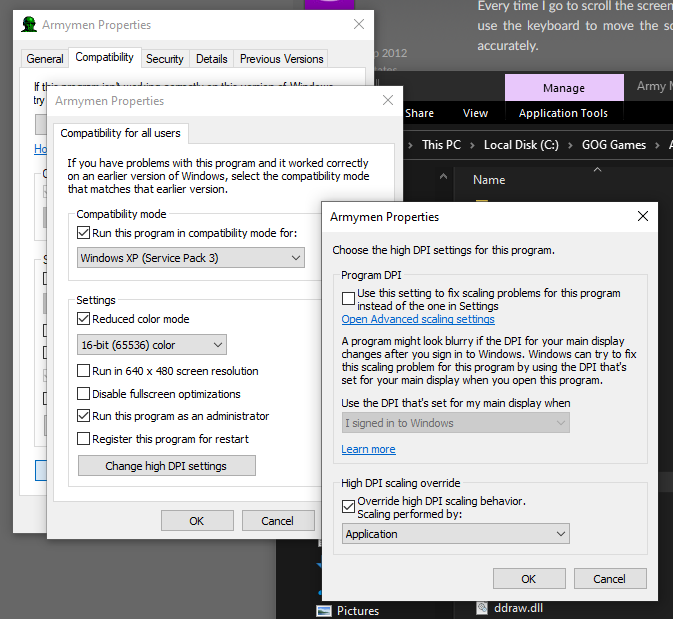Click the Name column header
This screenshot has width=673, height=619.
pos(489,180)
